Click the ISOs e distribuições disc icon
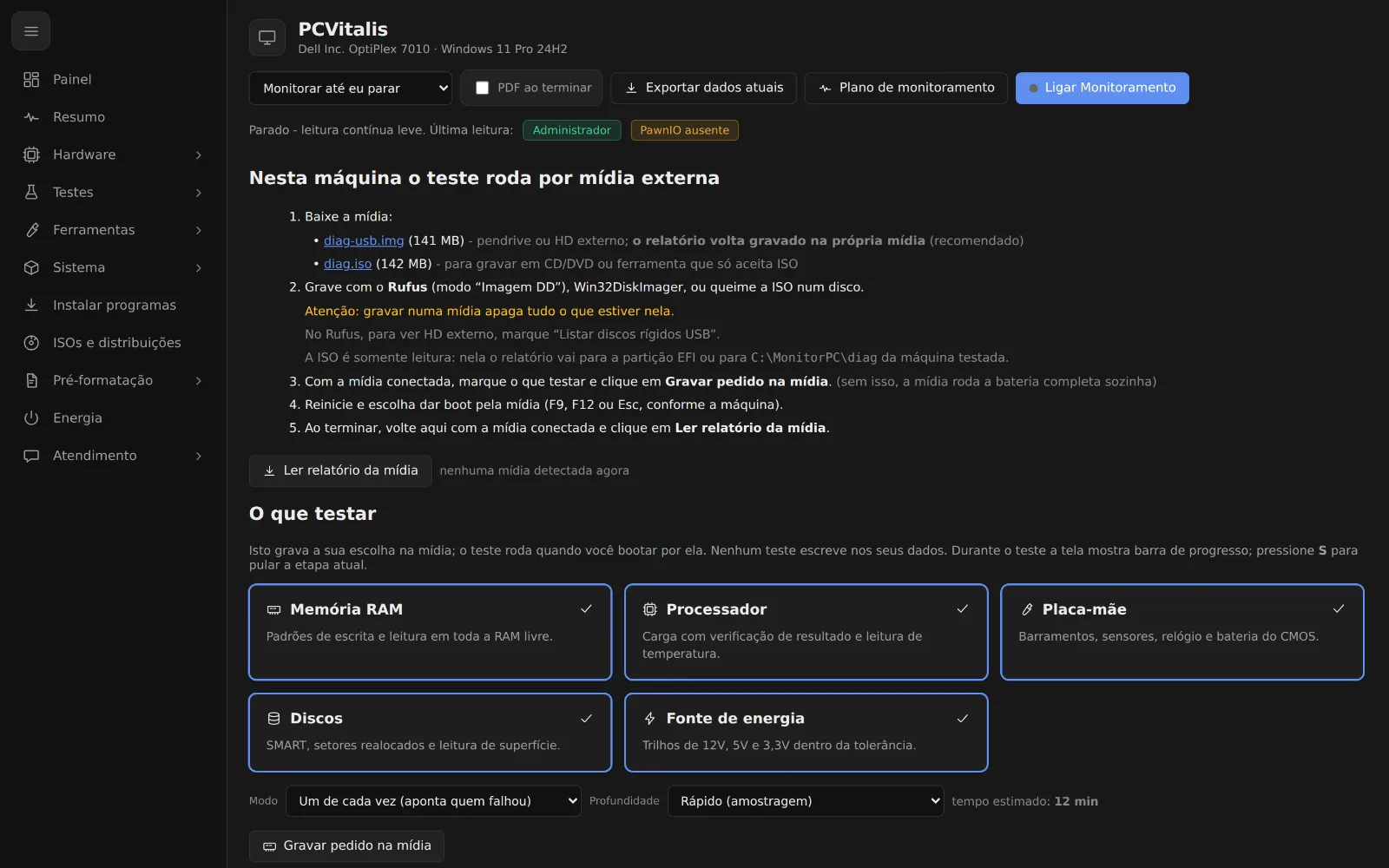 31,343
